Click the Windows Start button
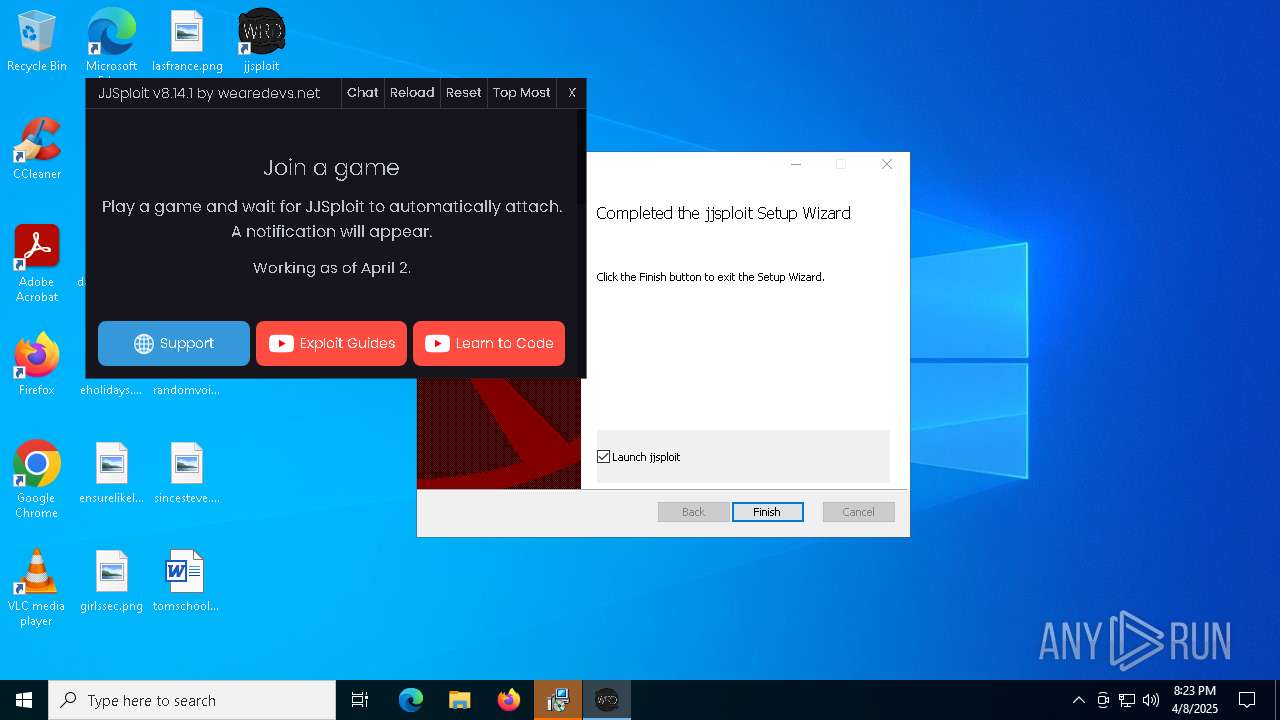This screenshot has height=720, width=1280. point(24,700)
